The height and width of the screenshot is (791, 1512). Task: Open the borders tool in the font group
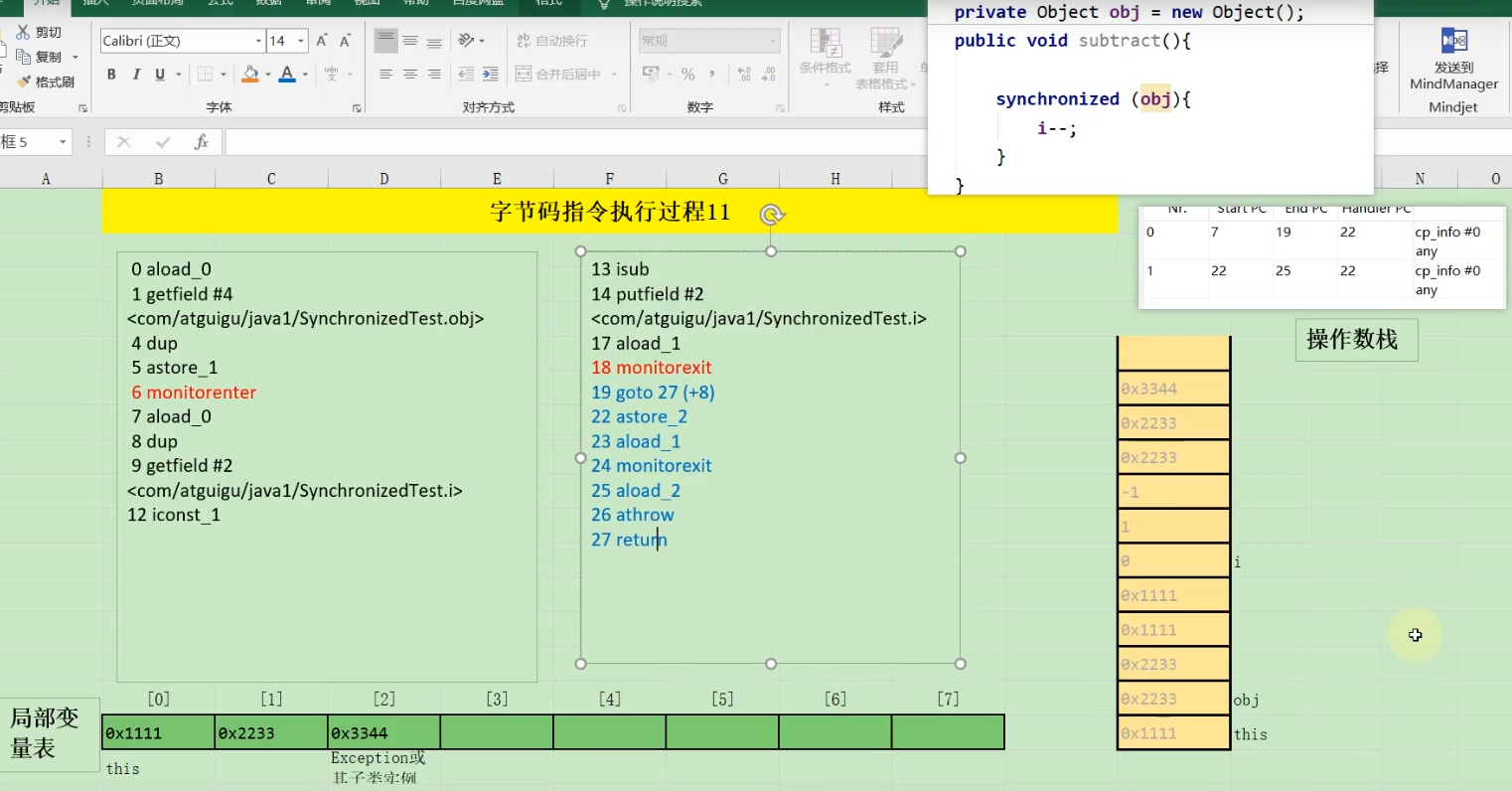point(205,75)
